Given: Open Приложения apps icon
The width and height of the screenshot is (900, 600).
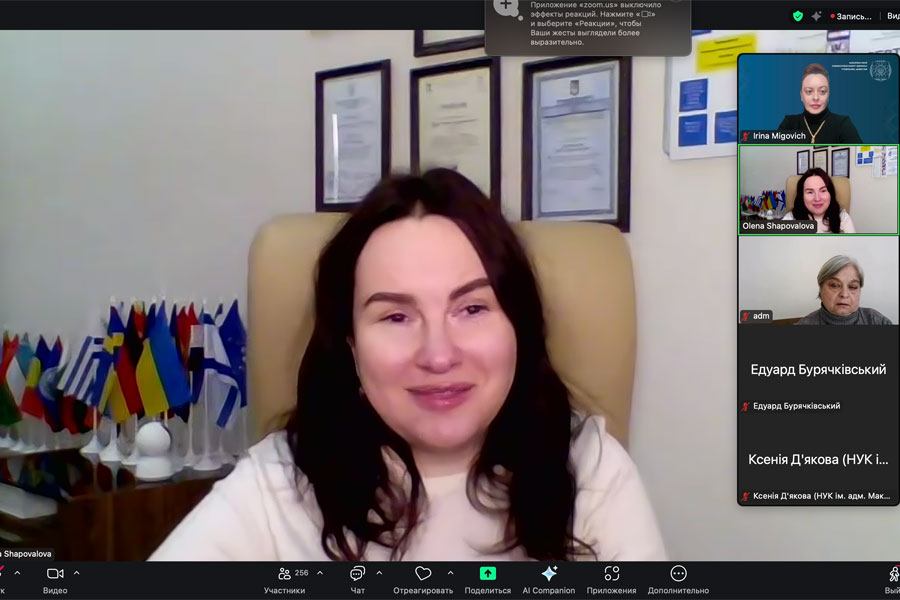Looking at the screenshot, I should [612, 574].
